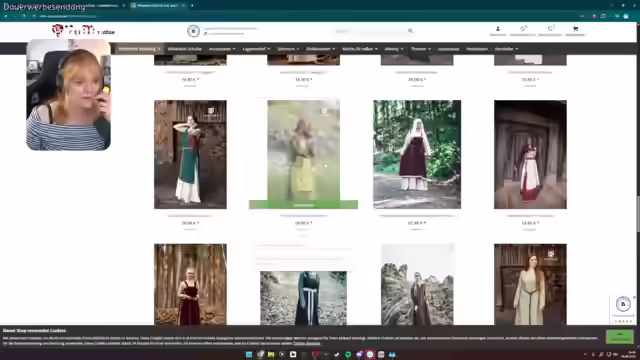Open File Explorer from the taskbar
The image size is (640, 360).
(x=271, y=354)
